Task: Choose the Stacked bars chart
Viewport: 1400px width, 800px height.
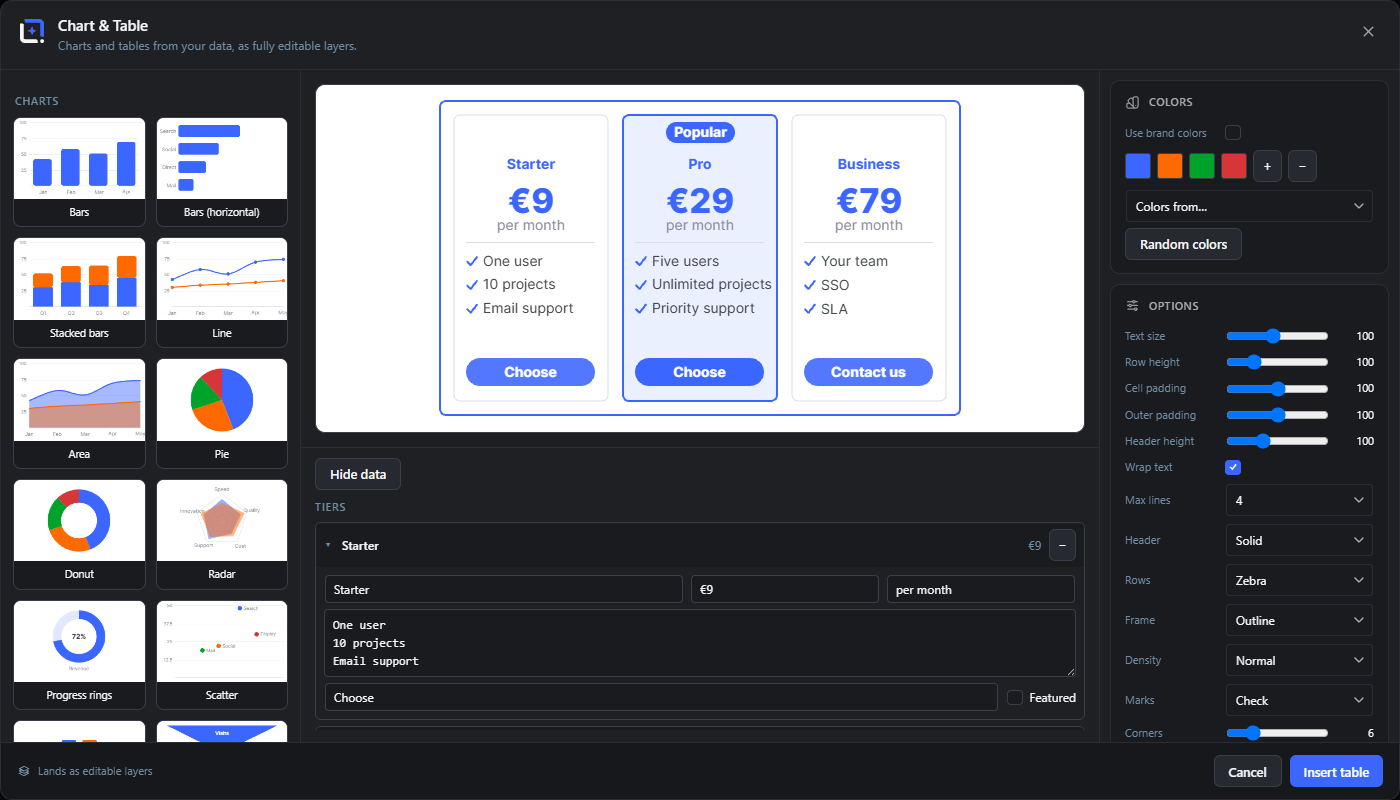Action: click(79, 292)
